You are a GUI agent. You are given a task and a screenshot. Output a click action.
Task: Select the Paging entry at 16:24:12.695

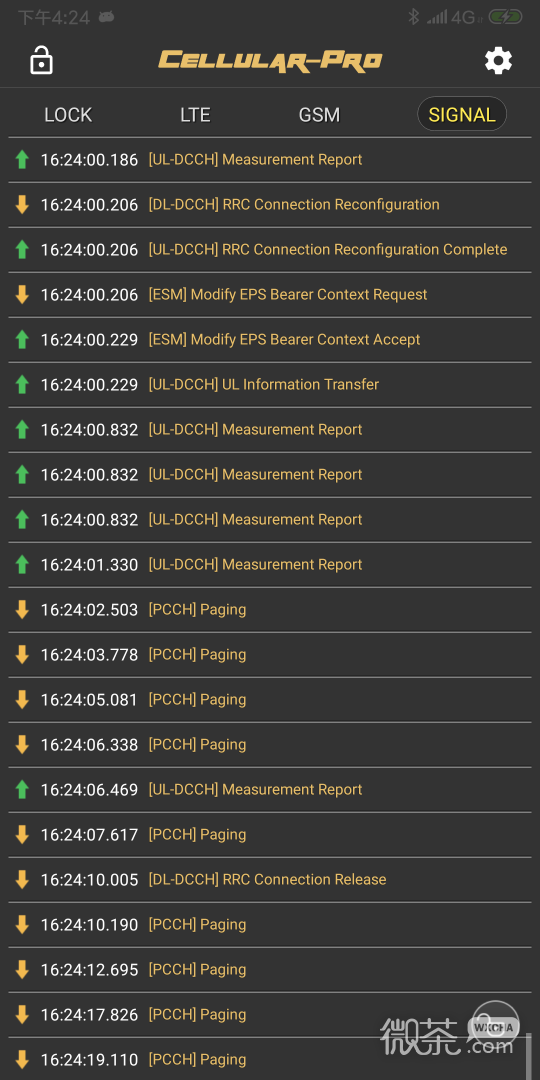[270, 970]
